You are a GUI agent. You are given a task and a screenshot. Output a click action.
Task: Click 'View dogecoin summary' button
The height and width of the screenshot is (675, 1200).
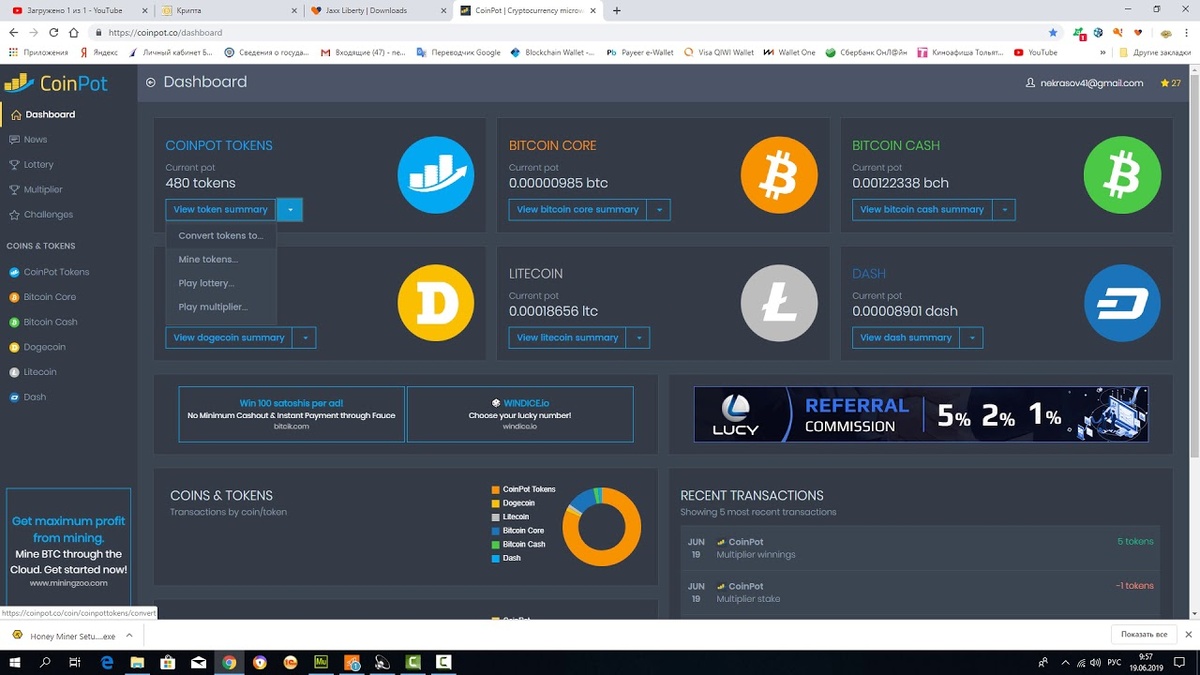[229, 338]
